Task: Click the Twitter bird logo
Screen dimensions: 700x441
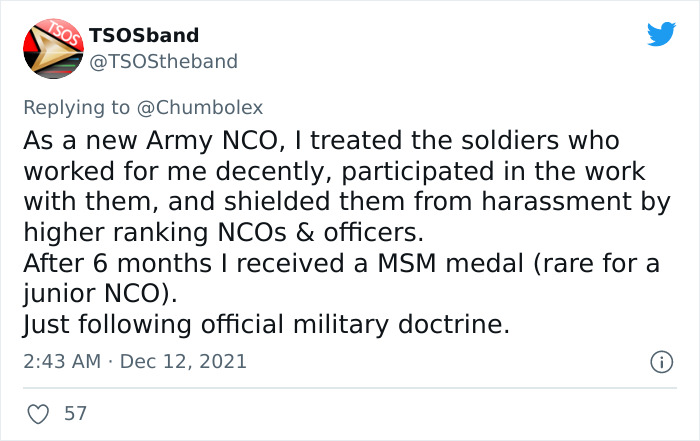Action: point(661,34)
